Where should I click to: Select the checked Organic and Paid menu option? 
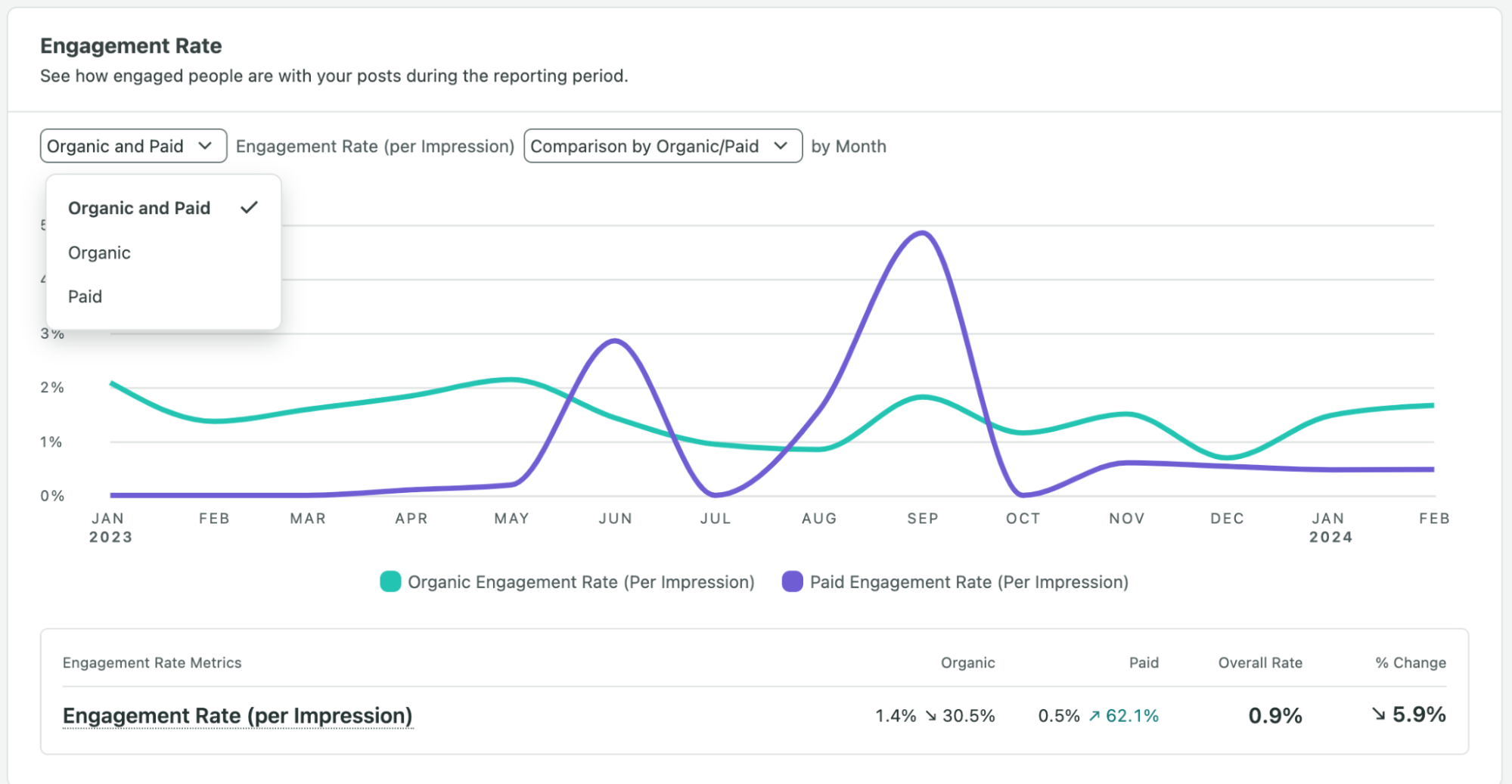[x=163, y=208]
